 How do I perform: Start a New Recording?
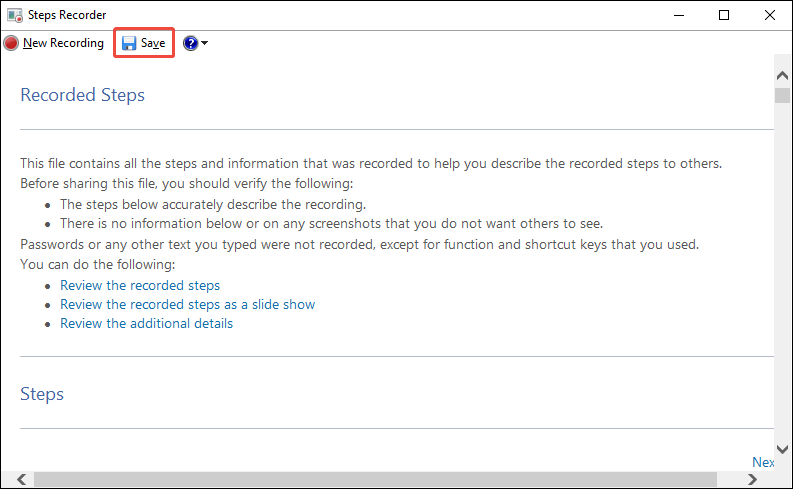pos(54,43)
